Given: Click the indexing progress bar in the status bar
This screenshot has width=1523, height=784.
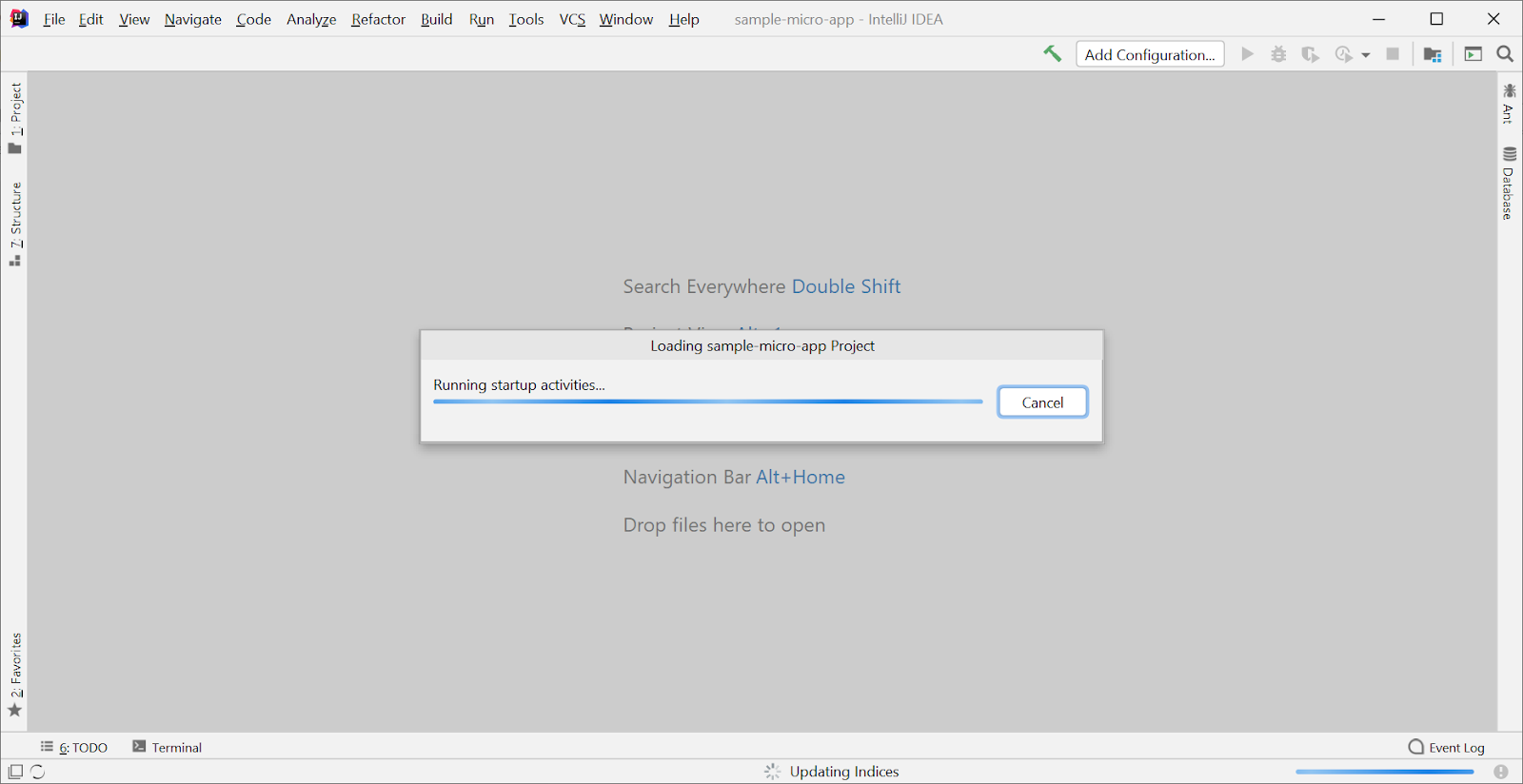Looking at the screenshot, I should [1384, 772].
